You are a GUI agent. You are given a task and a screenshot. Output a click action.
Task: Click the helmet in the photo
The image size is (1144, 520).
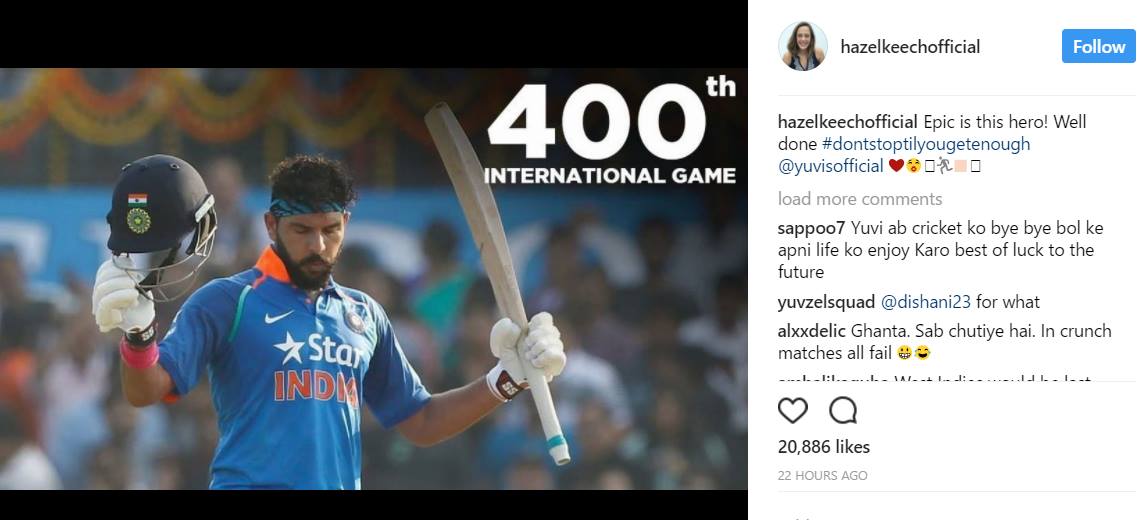pyautogui.click(x=161, y=216)
